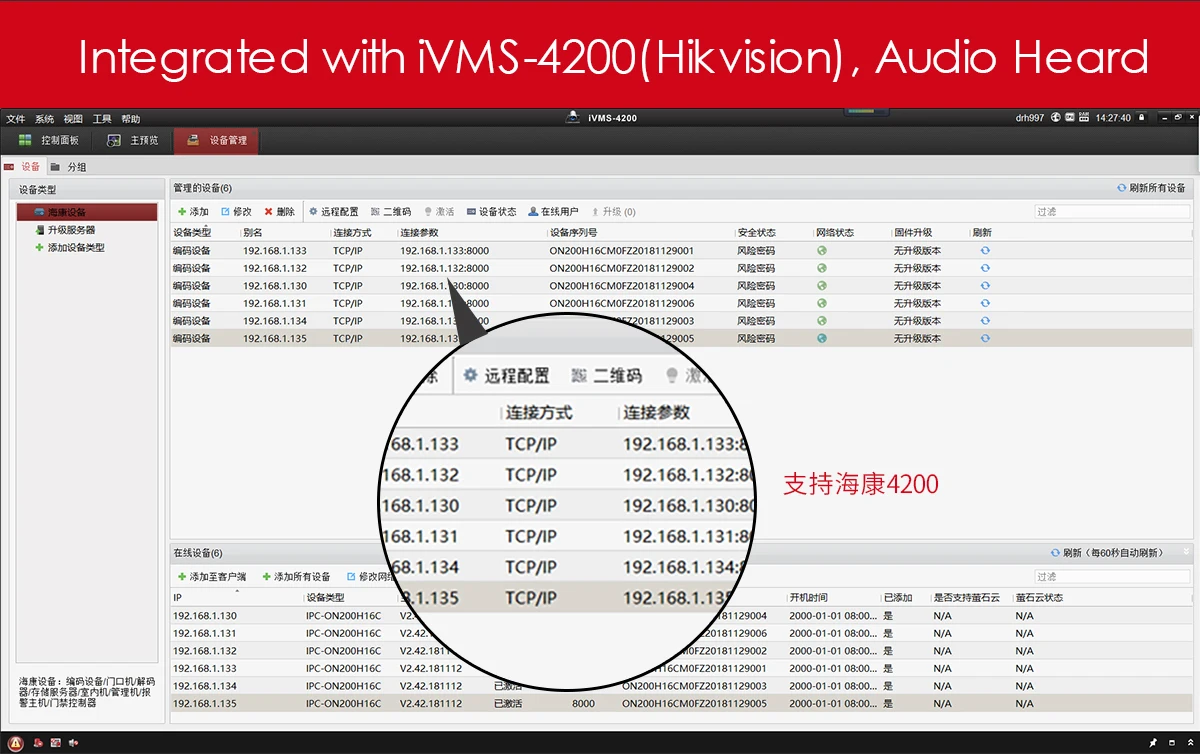
Task: Click the 激活 activate button
Action: coord(438,212)
